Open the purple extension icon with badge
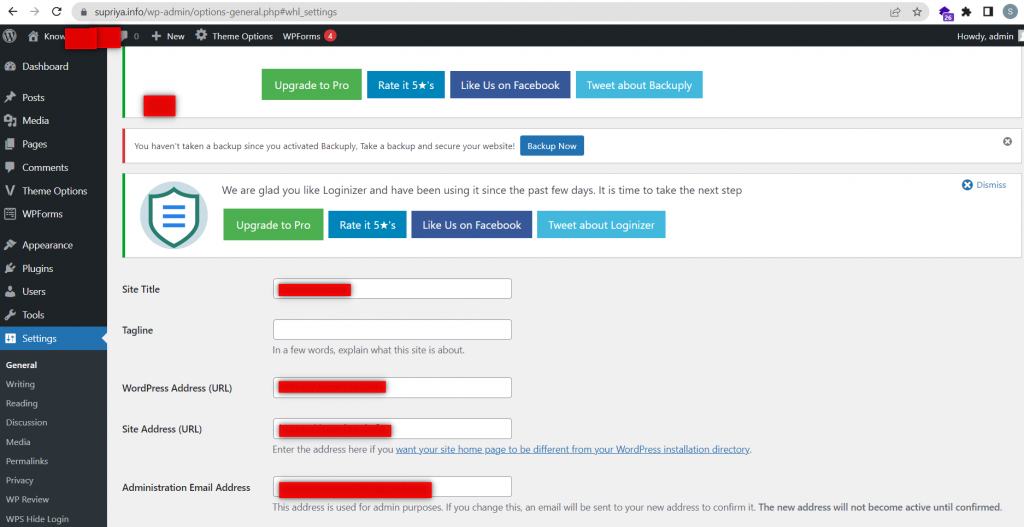Image resolution: width=1024 pixels, height=527 pixels. pyautogui.click(x=945, y=13)
